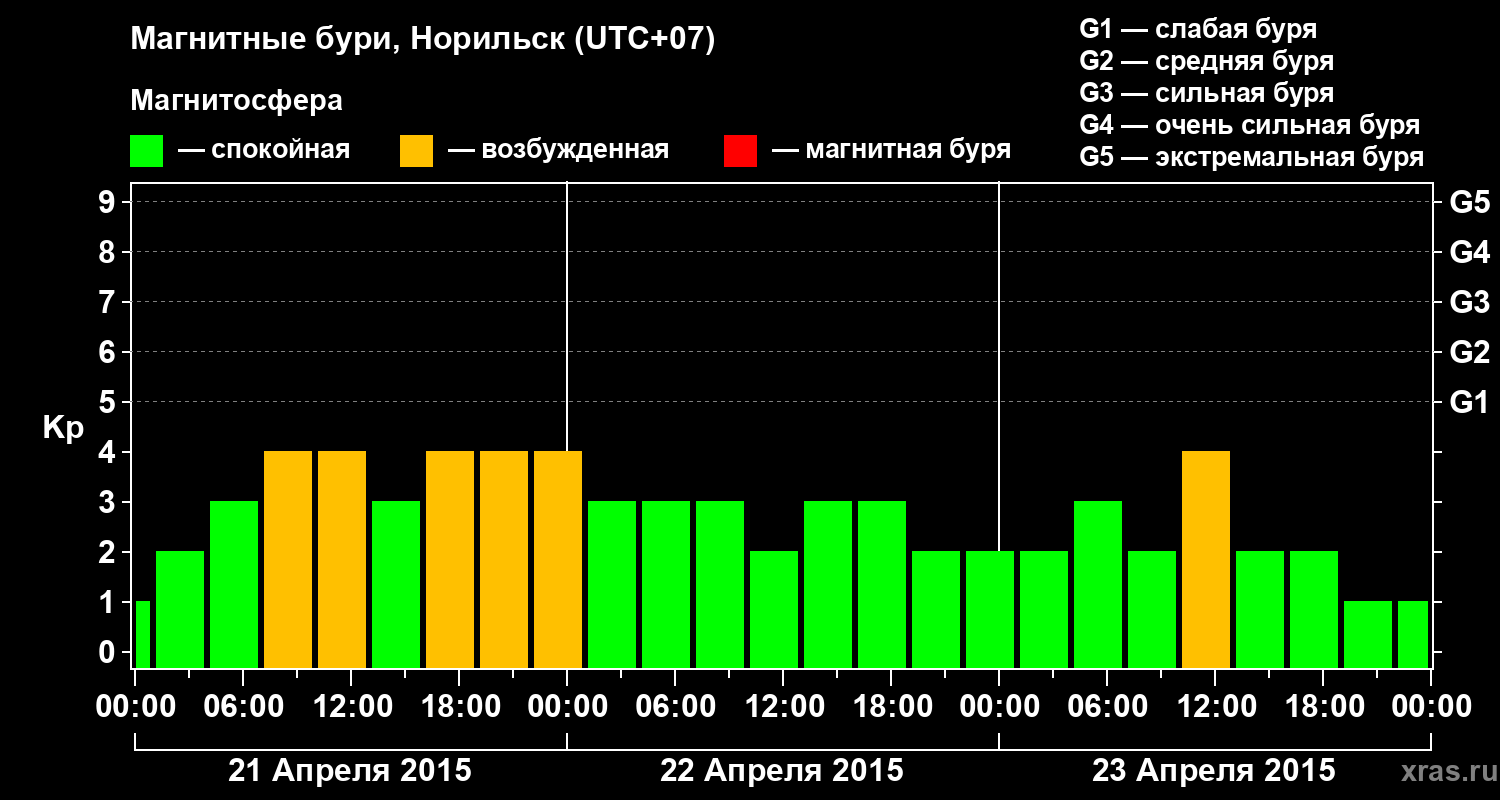
Task: Select the 21 April 07:00–10:00 orange bar
Action: [x=288, y=559]
